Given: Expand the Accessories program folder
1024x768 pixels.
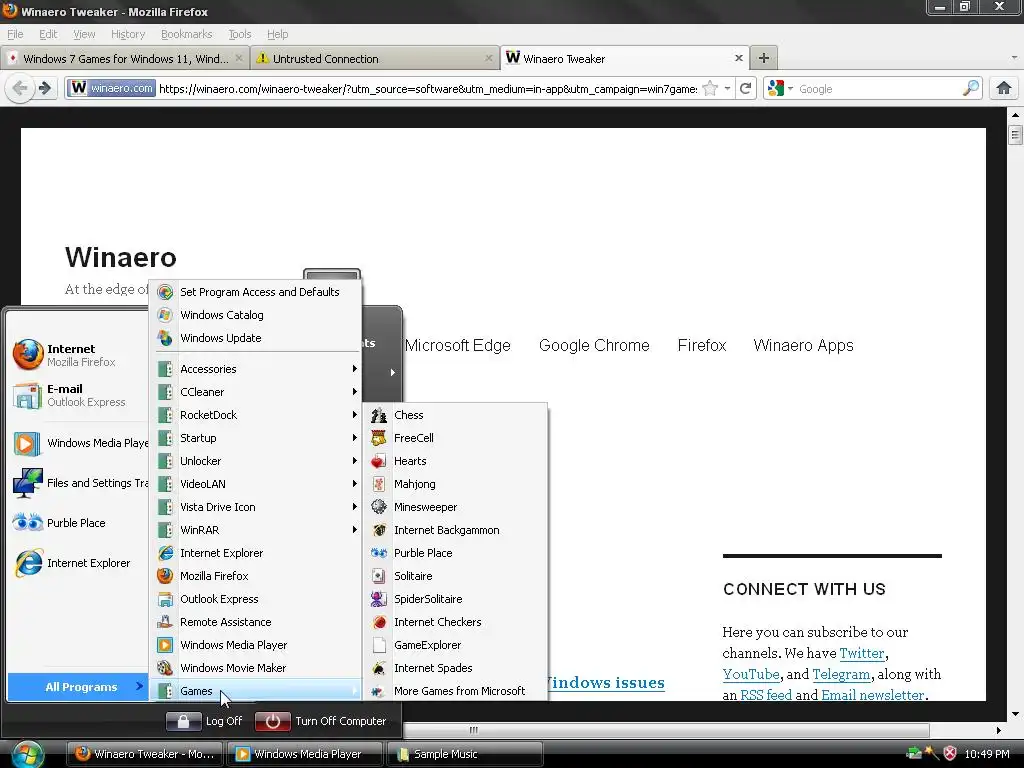Looking at the screenshot, I should pyautogui.click(x=257, y=369).
